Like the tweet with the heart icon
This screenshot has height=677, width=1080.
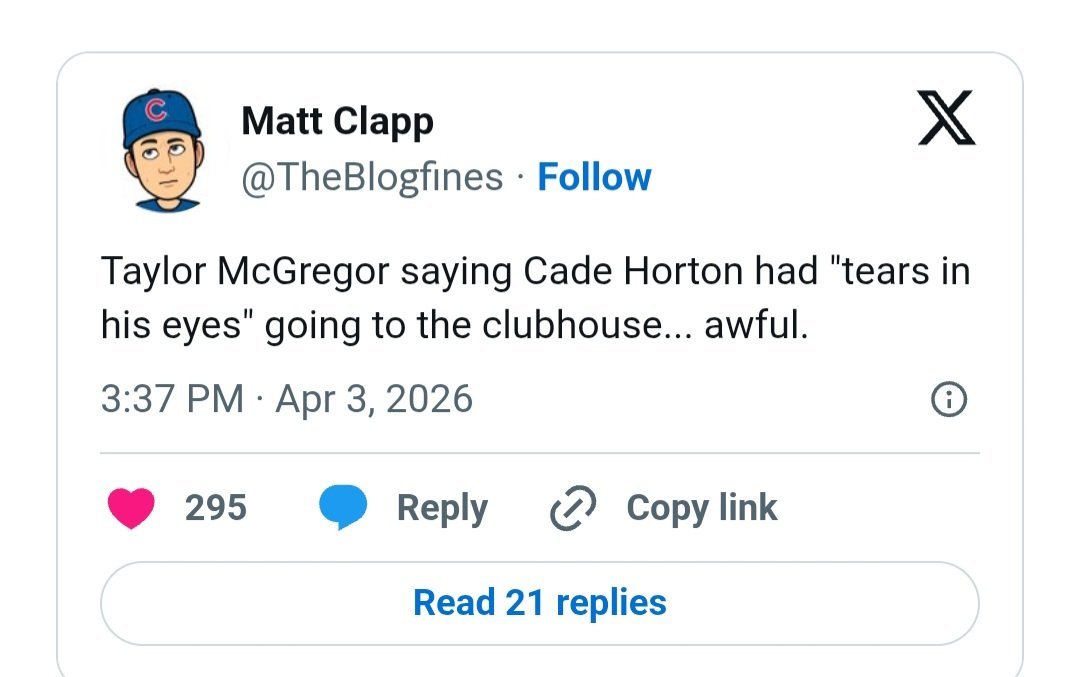point(130,508)
